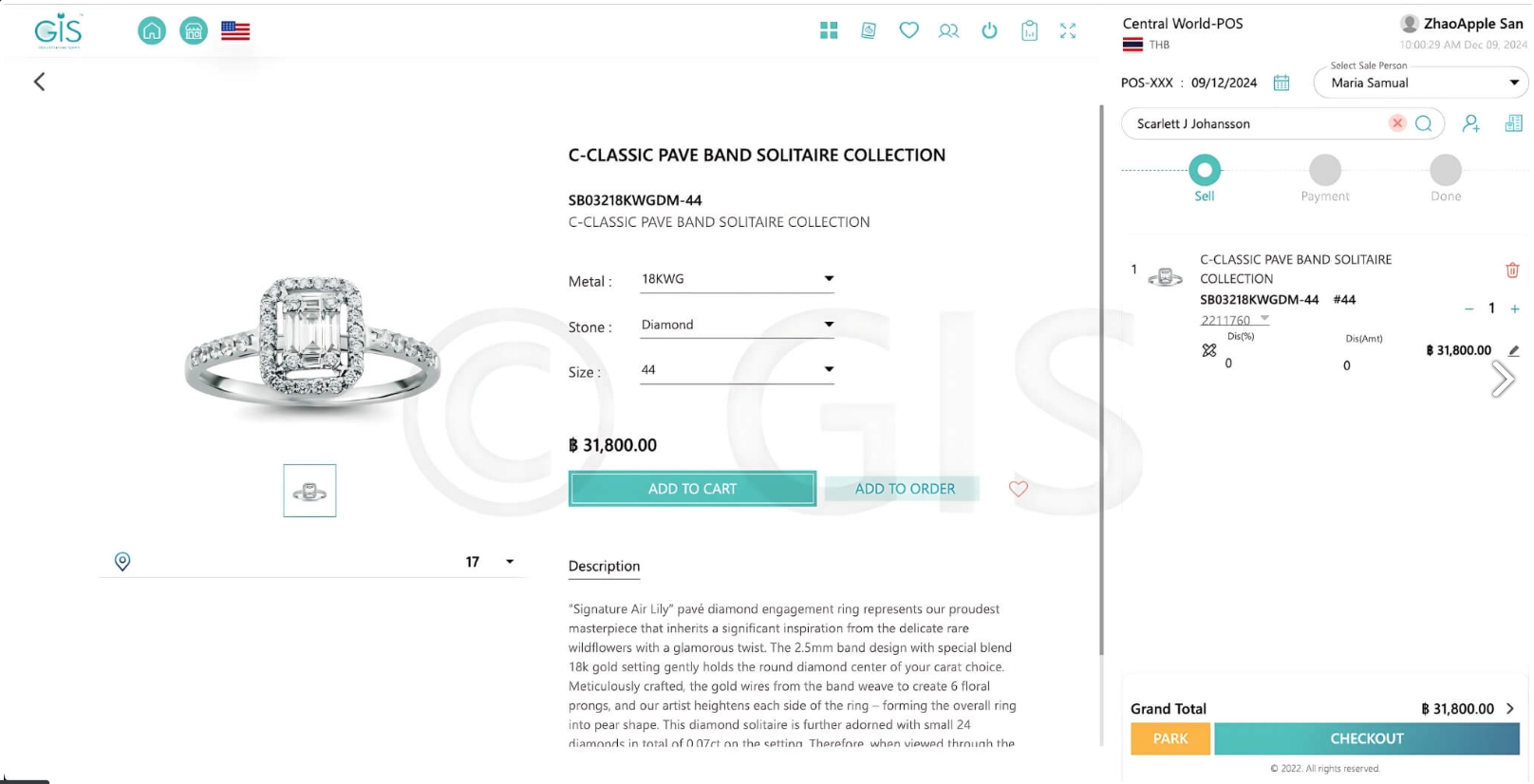Screen dimensions: 1534x784
Task: Open the store icon next to home
Action: pos(194,31)
